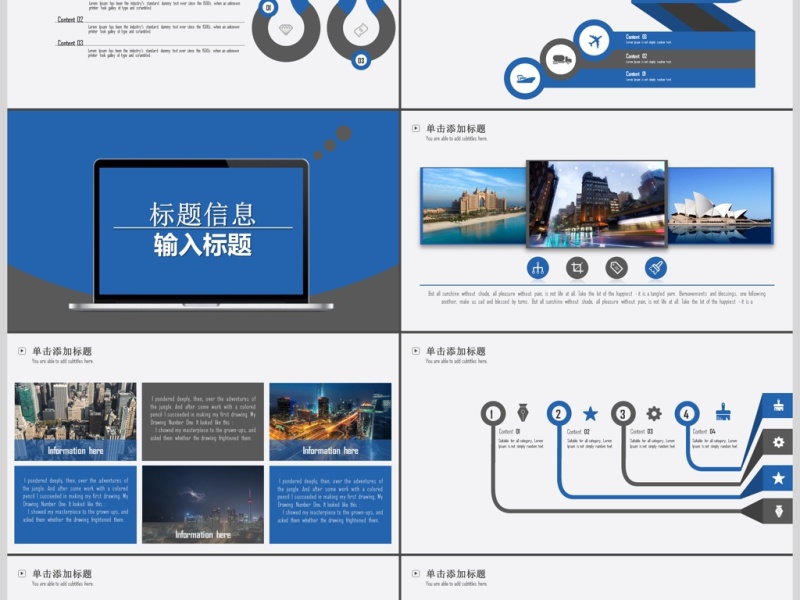Click the white star on blue arrow tab

[x=778, y=478]
